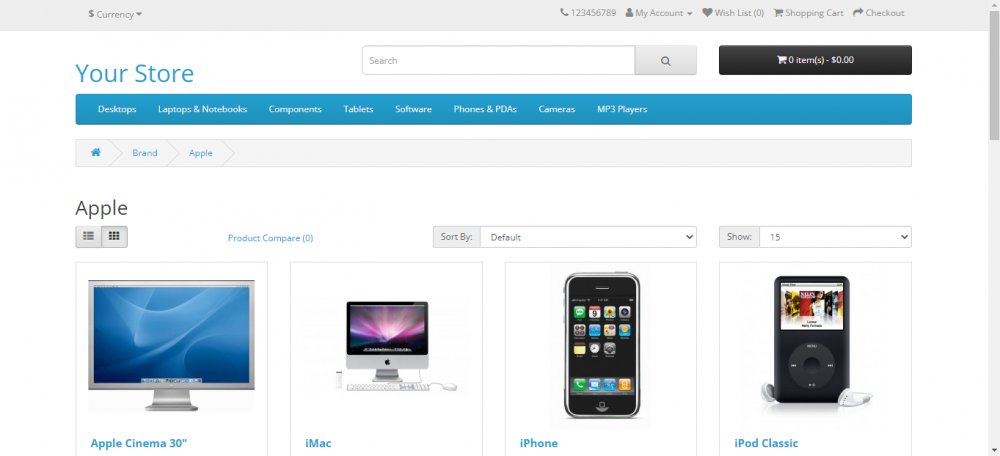
Task: Open the iMac title link
Action: [318, 443]
